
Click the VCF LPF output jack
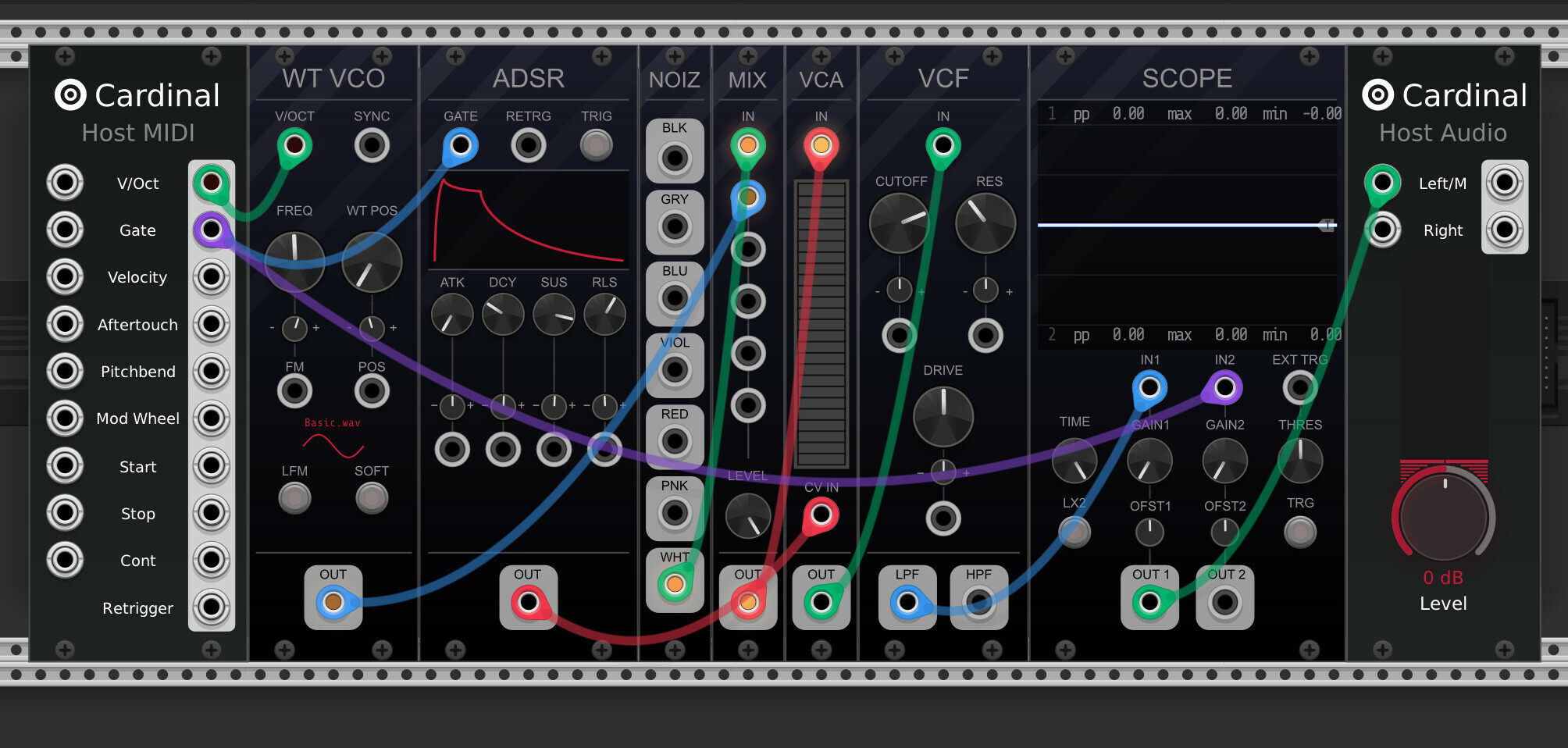pyautogui.click(x=907, y=602)
